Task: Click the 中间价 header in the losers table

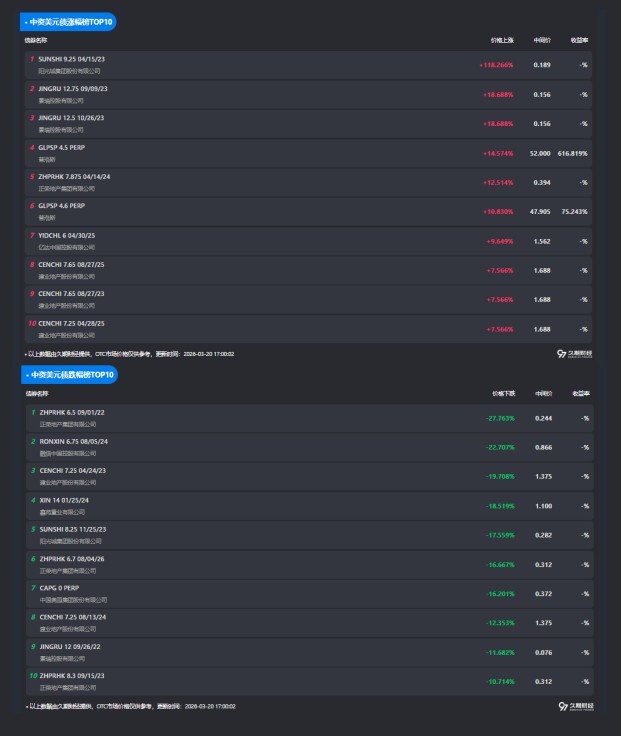Action: click(x=543, y=394)
